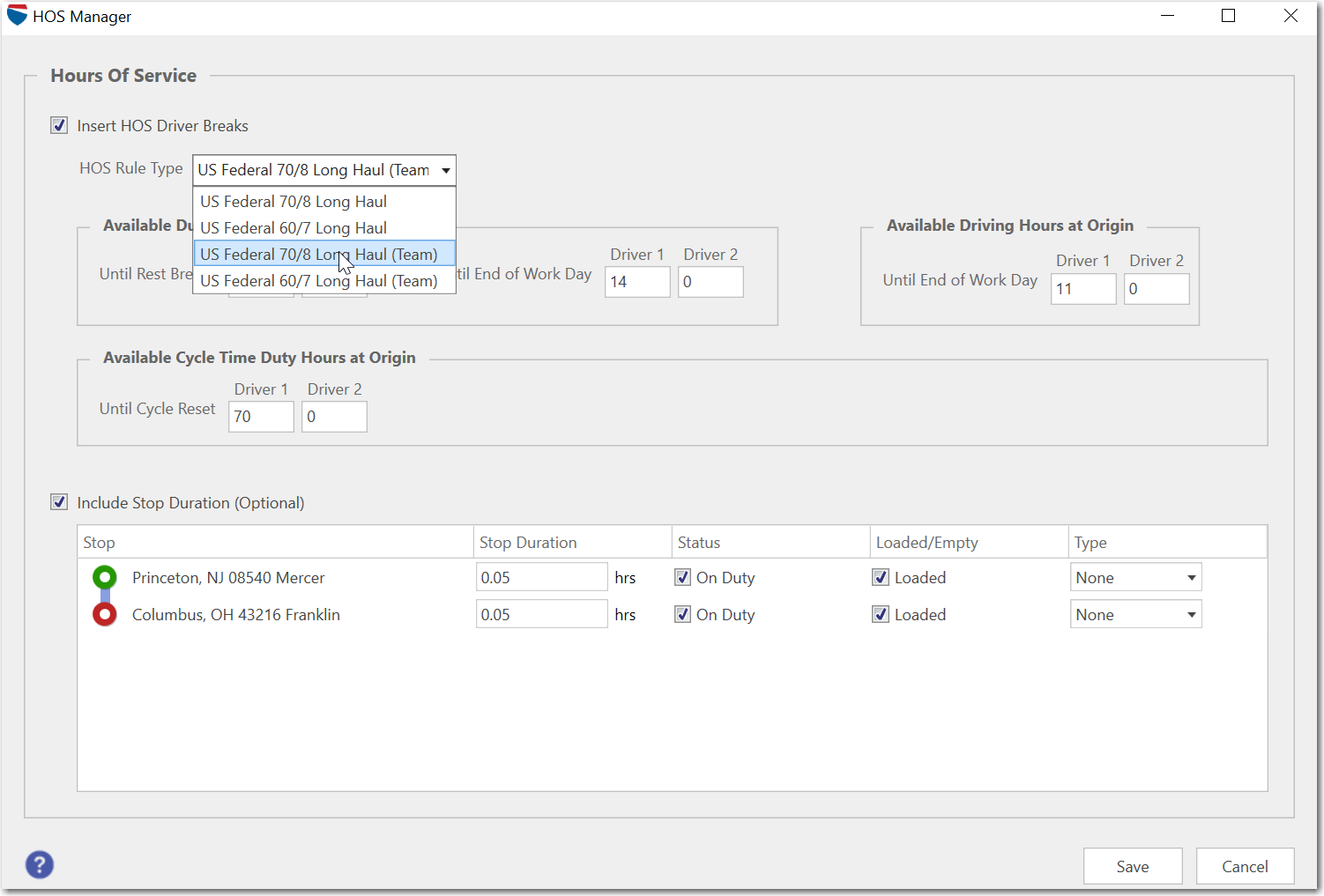Open Type dropdown for Princeton stop

pos(1191,578)
